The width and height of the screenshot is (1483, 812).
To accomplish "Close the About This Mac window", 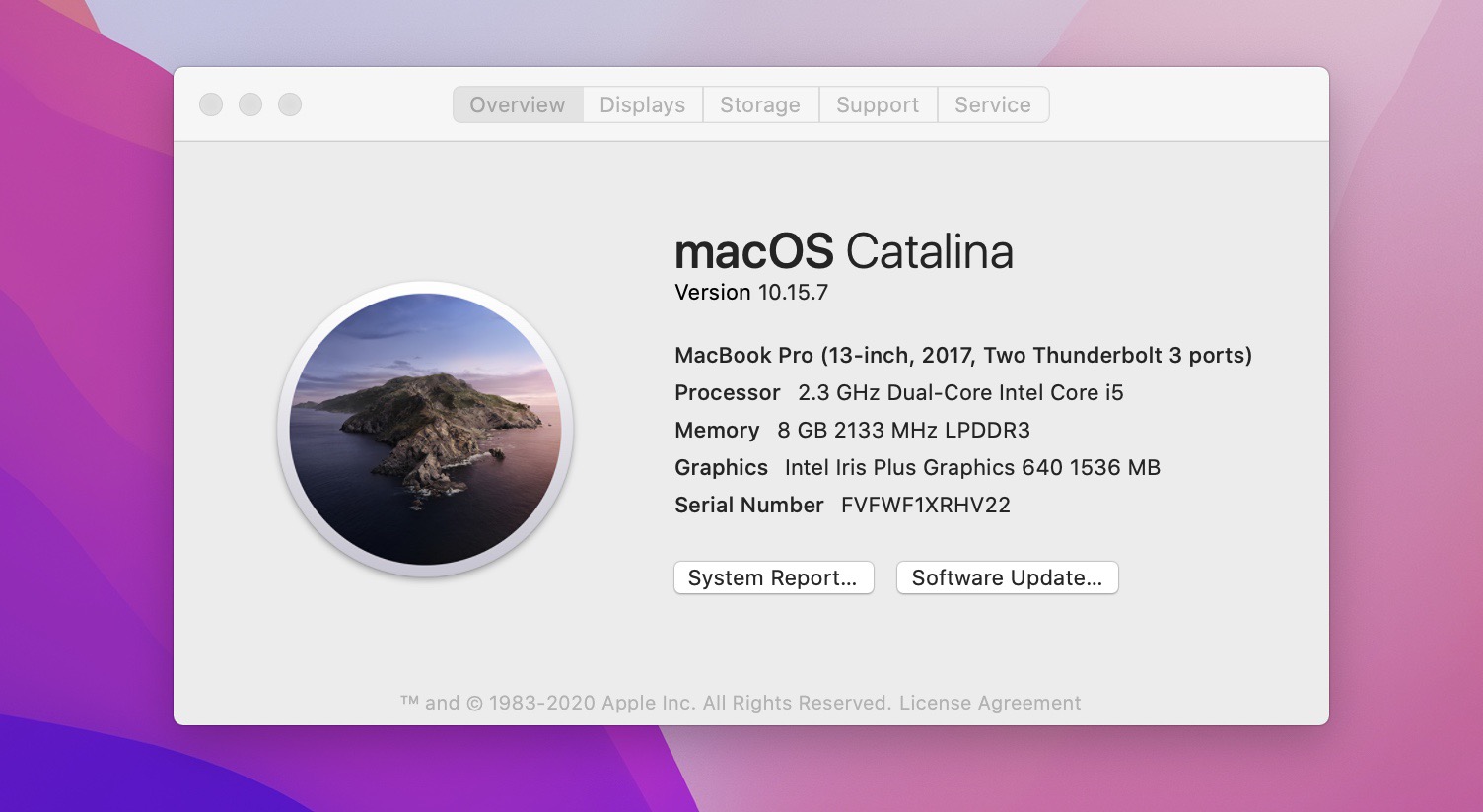I will [x=211, y=104].
